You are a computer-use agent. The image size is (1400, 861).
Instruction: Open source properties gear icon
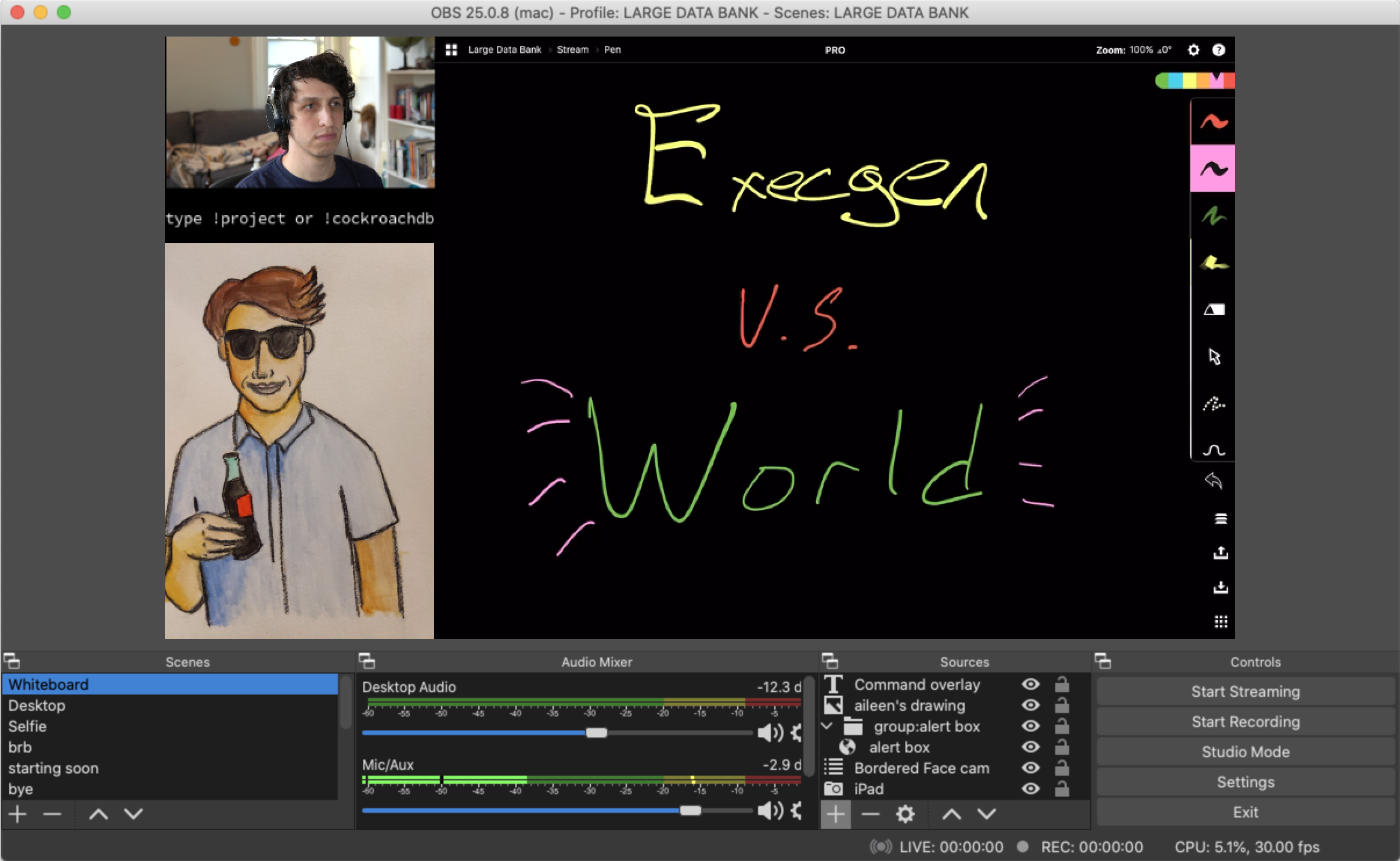[x=905, y=814]
